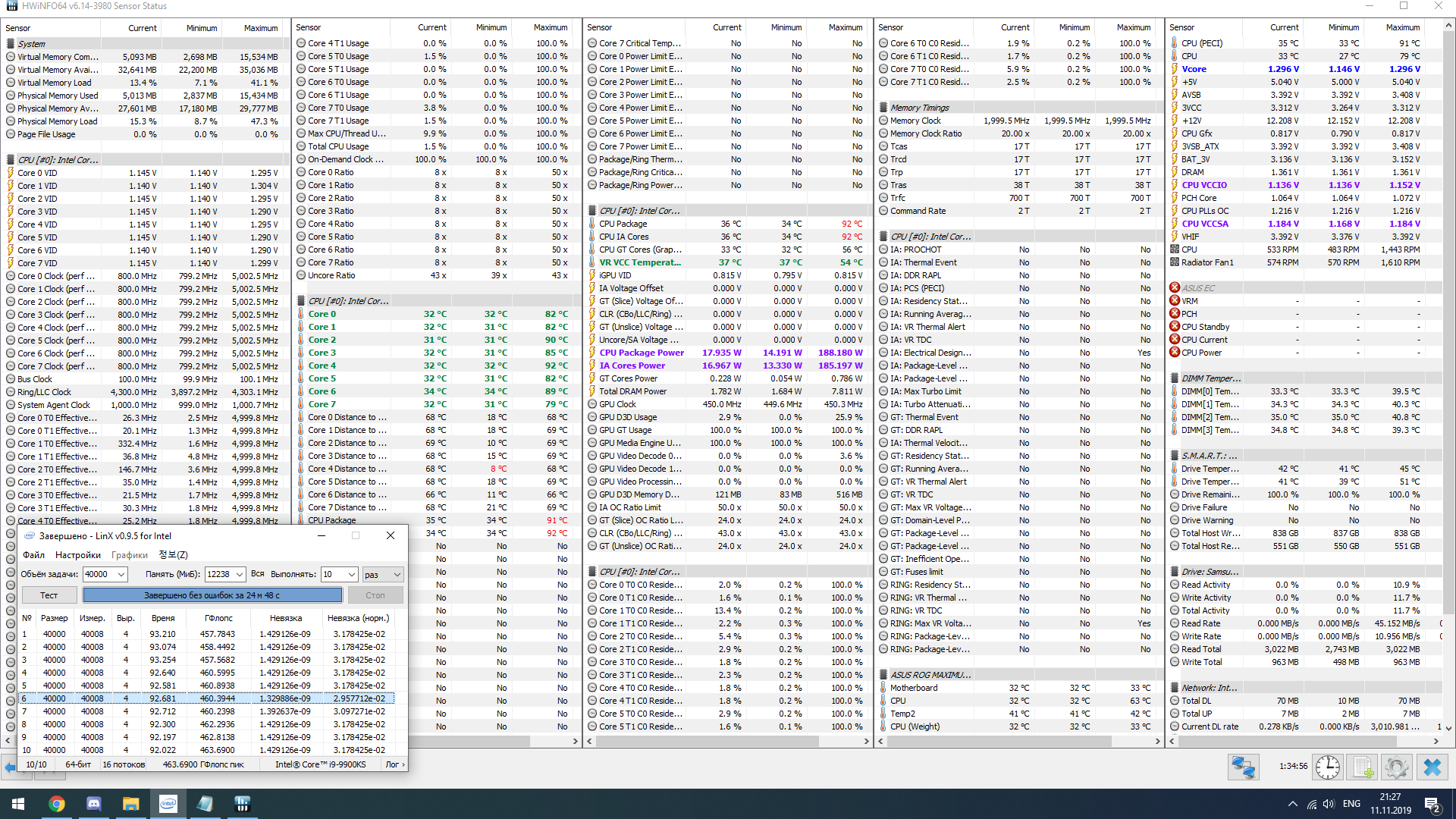Open the Настройки menu in LinX
1456x819 pixels.
[77, 554]
